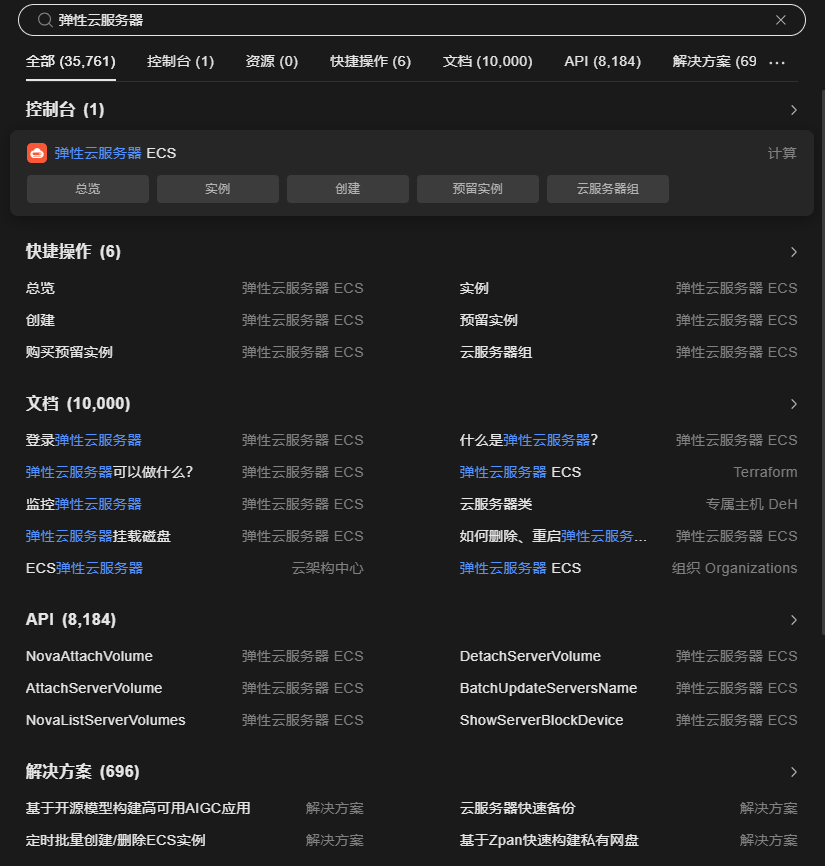The width and height of the screenshot is (825, 866).
Task: Click the 控制台 (1) section heading
Action: [x=65, y=110]
